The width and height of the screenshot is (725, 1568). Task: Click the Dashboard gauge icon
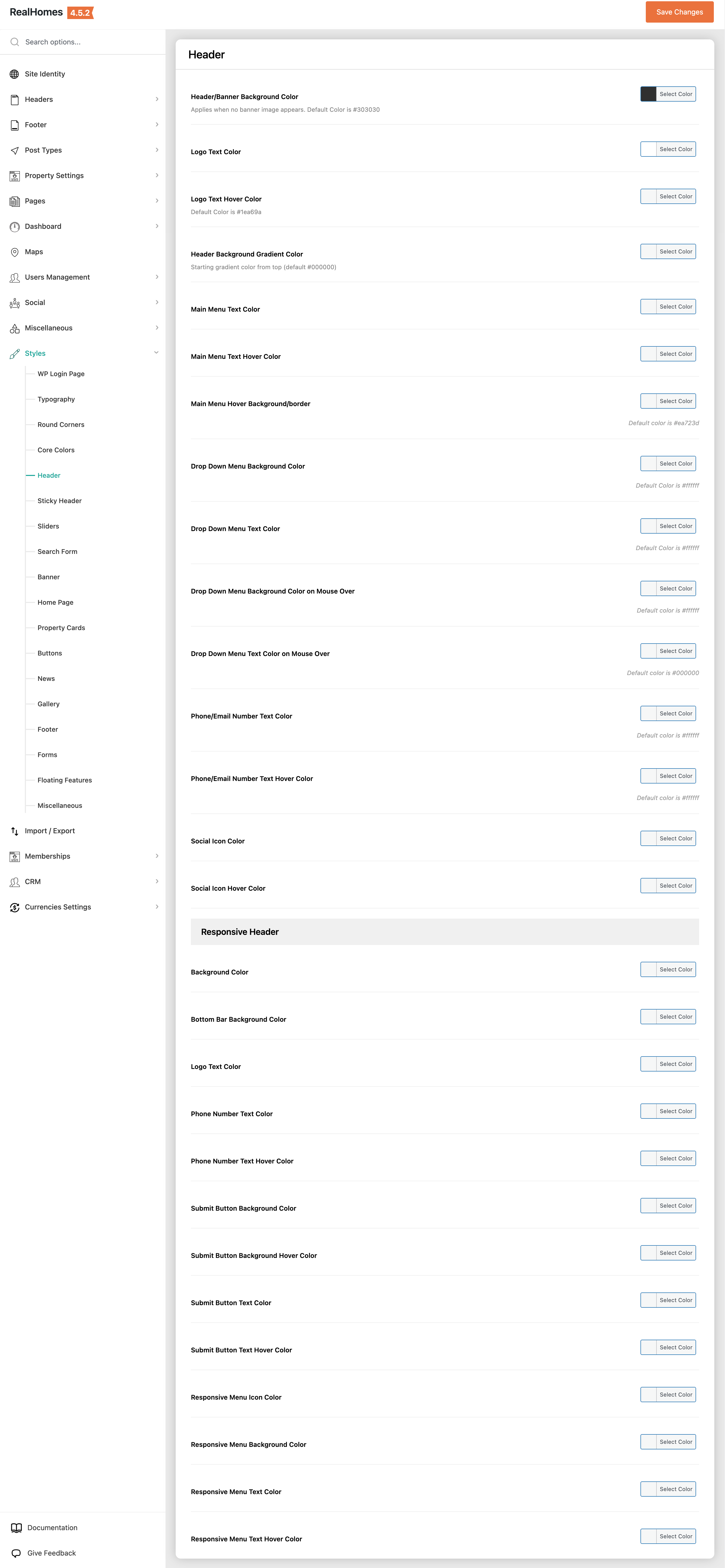pos(15,227)
